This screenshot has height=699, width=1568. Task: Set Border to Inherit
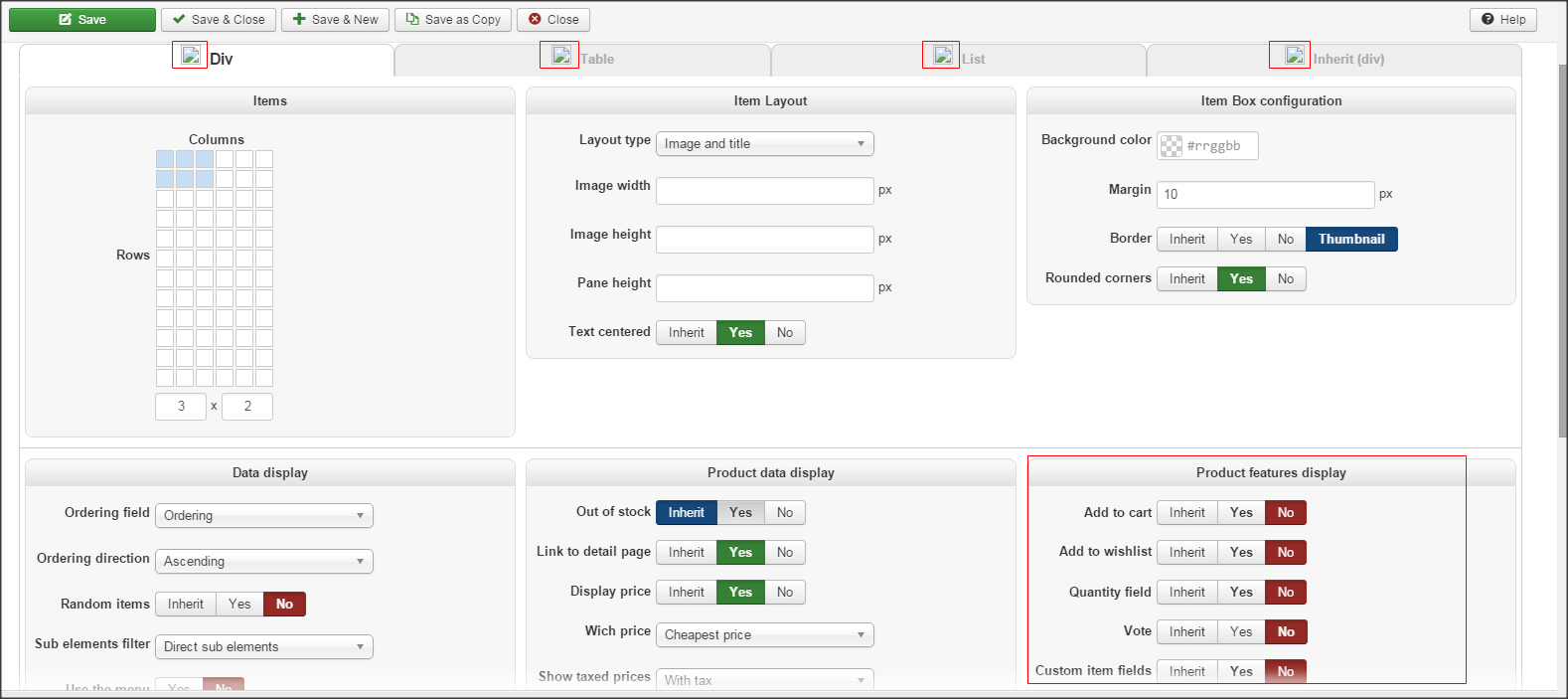coord(1187,240)
